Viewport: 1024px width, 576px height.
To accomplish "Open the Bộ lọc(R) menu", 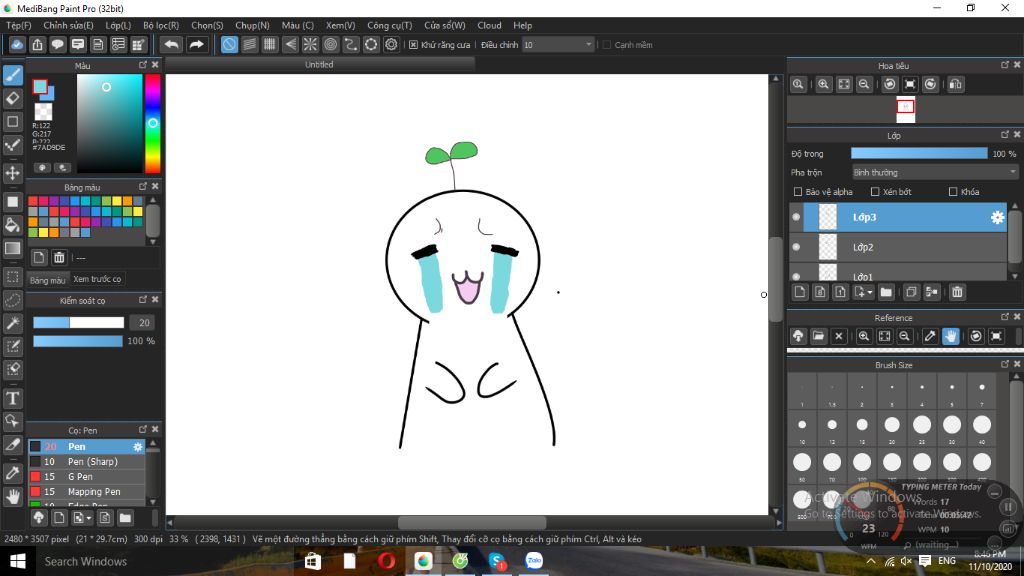I will pyautogui.click(x=161, y=25).
